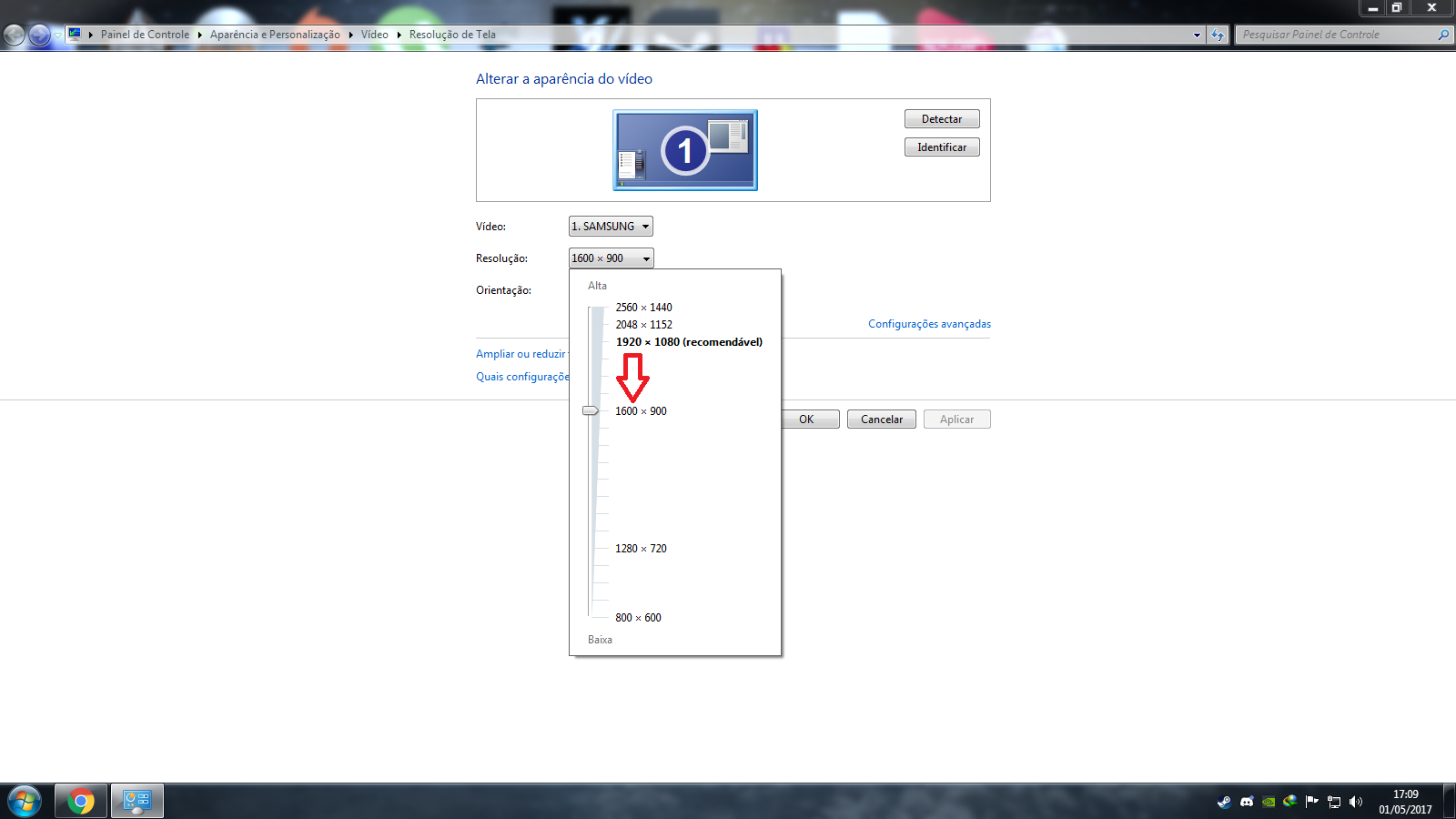Click the network connection tray icon
1456x819 pixels.
point(1334,802)
